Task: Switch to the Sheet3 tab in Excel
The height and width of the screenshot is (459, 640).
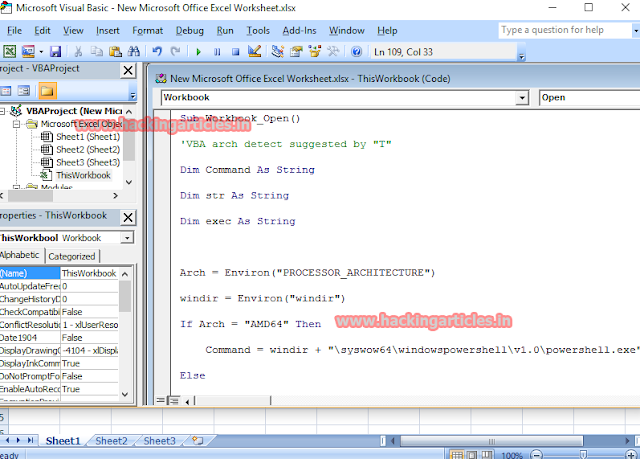Action: (x=159, y=441)
